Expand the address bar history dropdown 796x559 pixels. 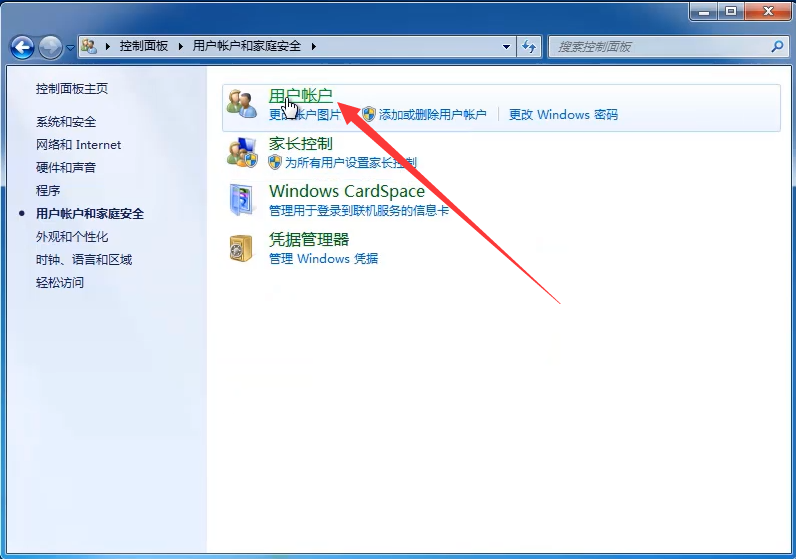click(x=507, y=47)
